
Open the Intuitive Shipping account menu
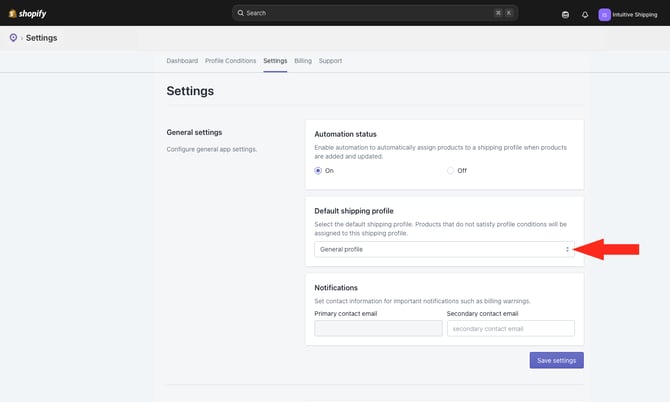[628, 15]
